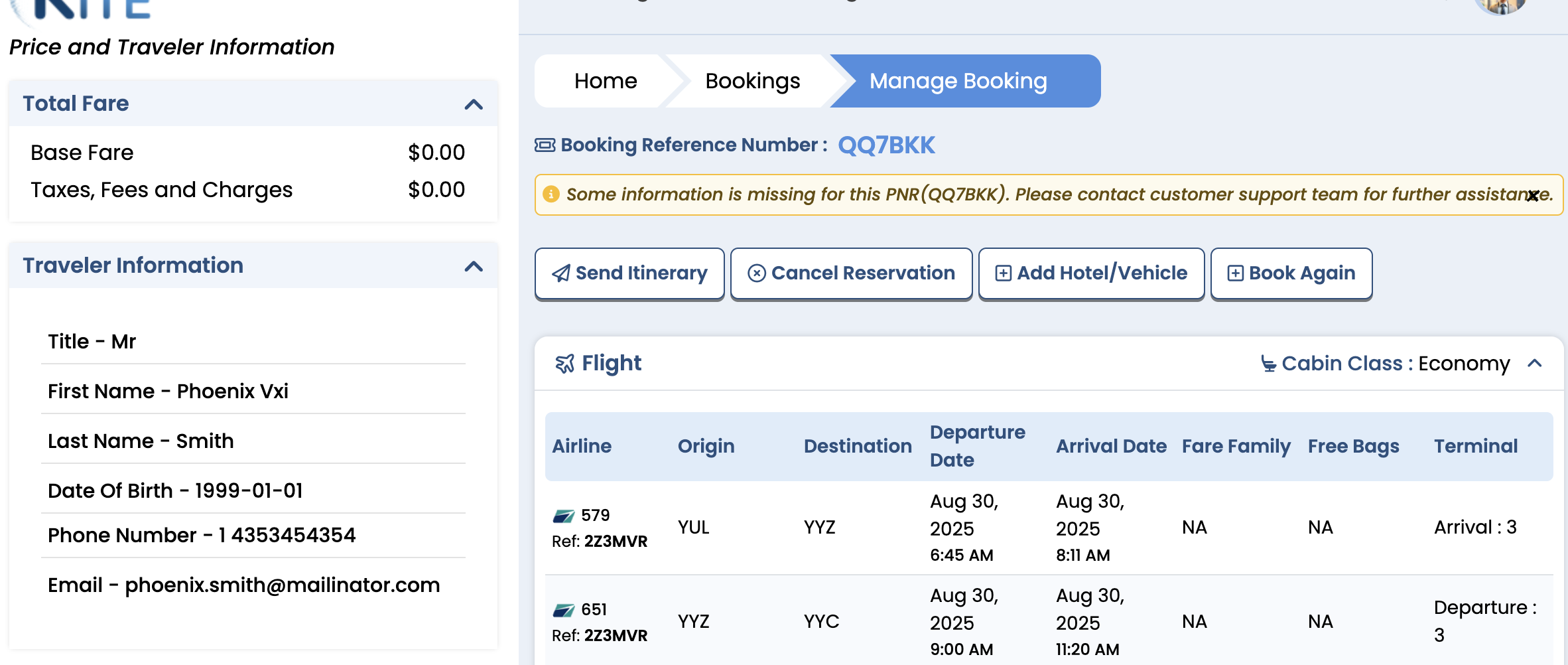Click the airline logo for flight 579
This screenshot has width=1568, height=665.
pos(564,516)
